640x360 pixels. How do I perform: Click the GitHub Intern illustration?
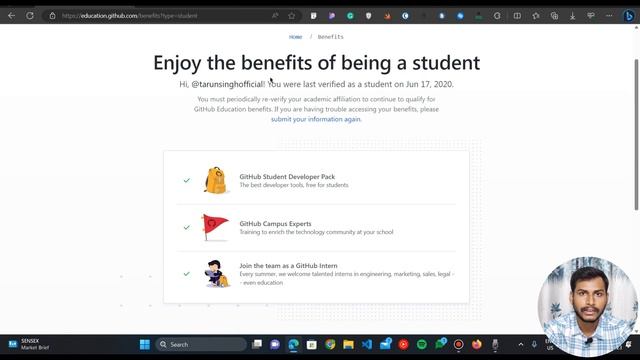pos(217,274)
